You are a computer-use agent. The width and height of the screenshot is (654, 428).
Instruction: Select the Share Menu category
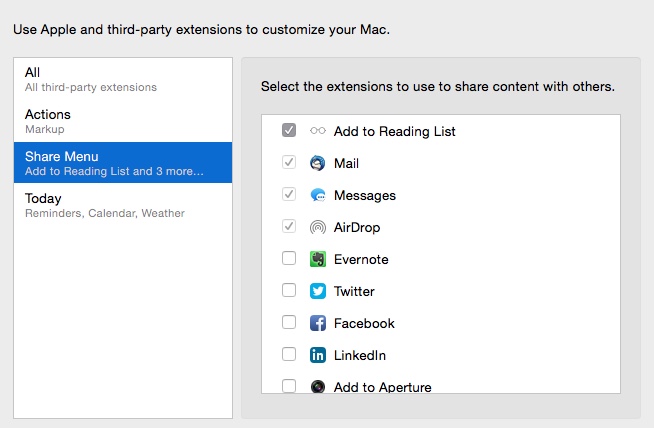[123, 163]
